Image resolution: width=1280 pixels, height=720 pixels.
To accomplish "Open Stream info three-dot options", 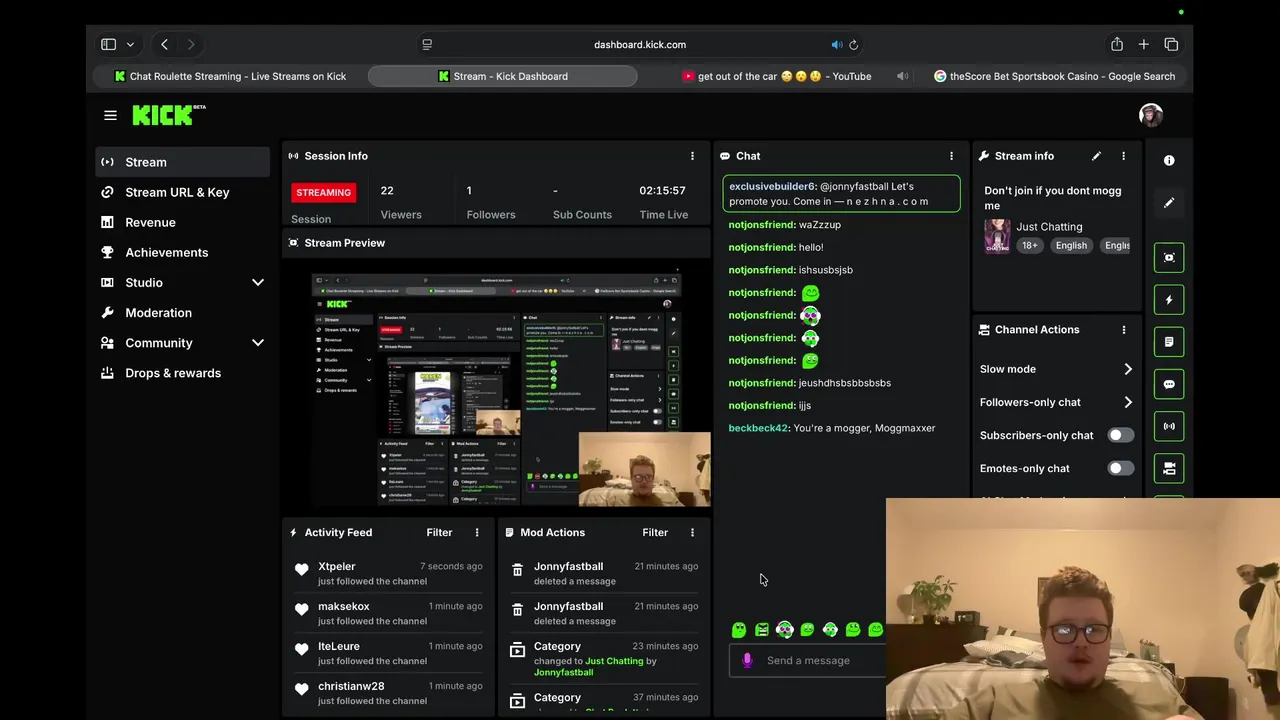I will click(x=1123, y=156).
